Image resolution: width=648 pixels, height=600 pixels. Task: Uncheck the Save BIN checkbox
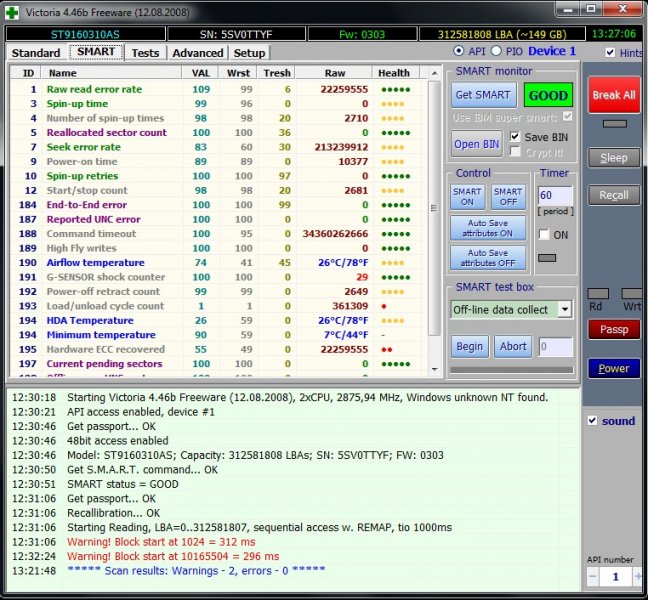(515, 137)
